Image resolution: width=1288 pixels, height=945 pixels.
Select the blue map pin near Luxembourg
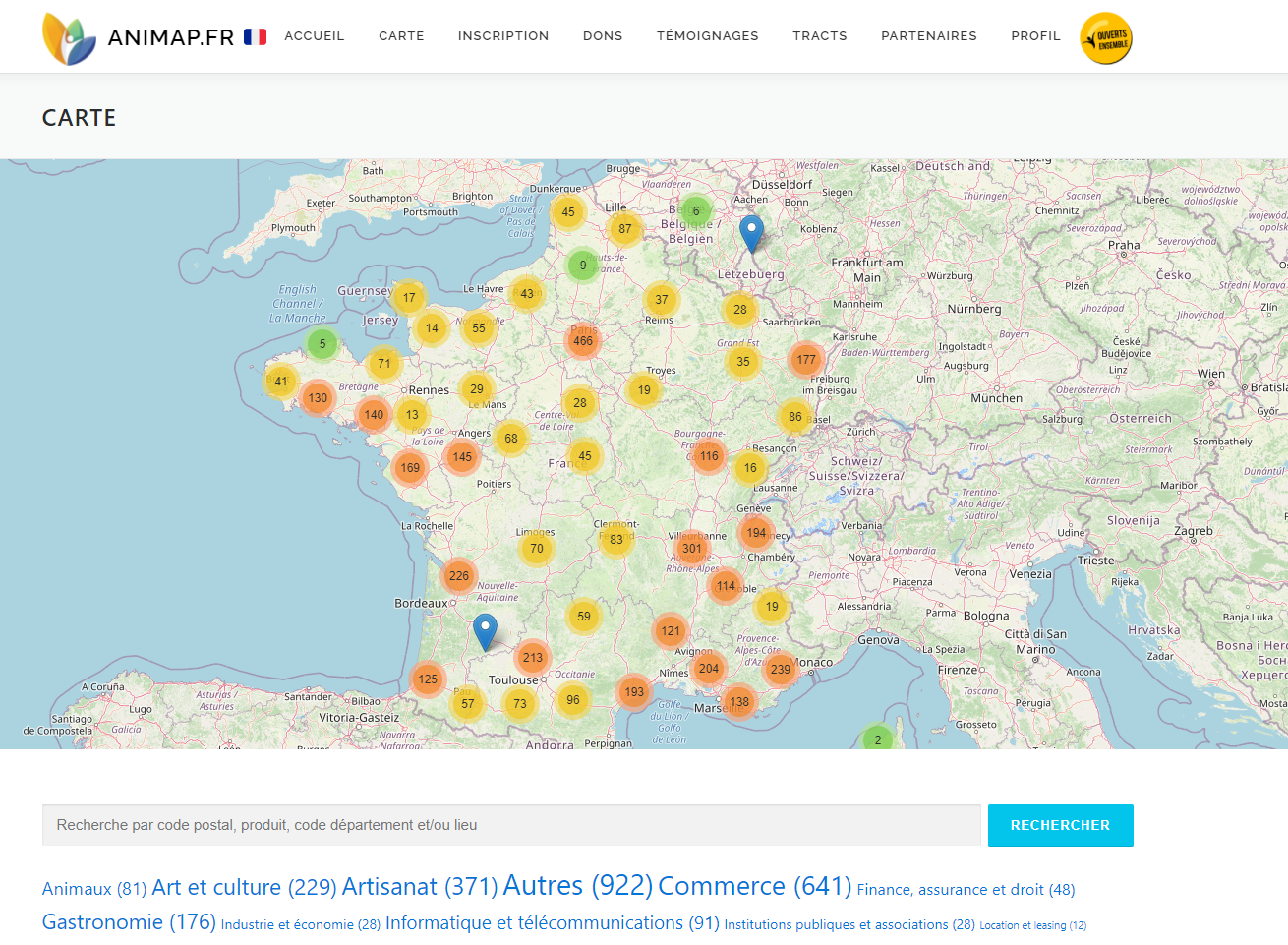(751, 234)
